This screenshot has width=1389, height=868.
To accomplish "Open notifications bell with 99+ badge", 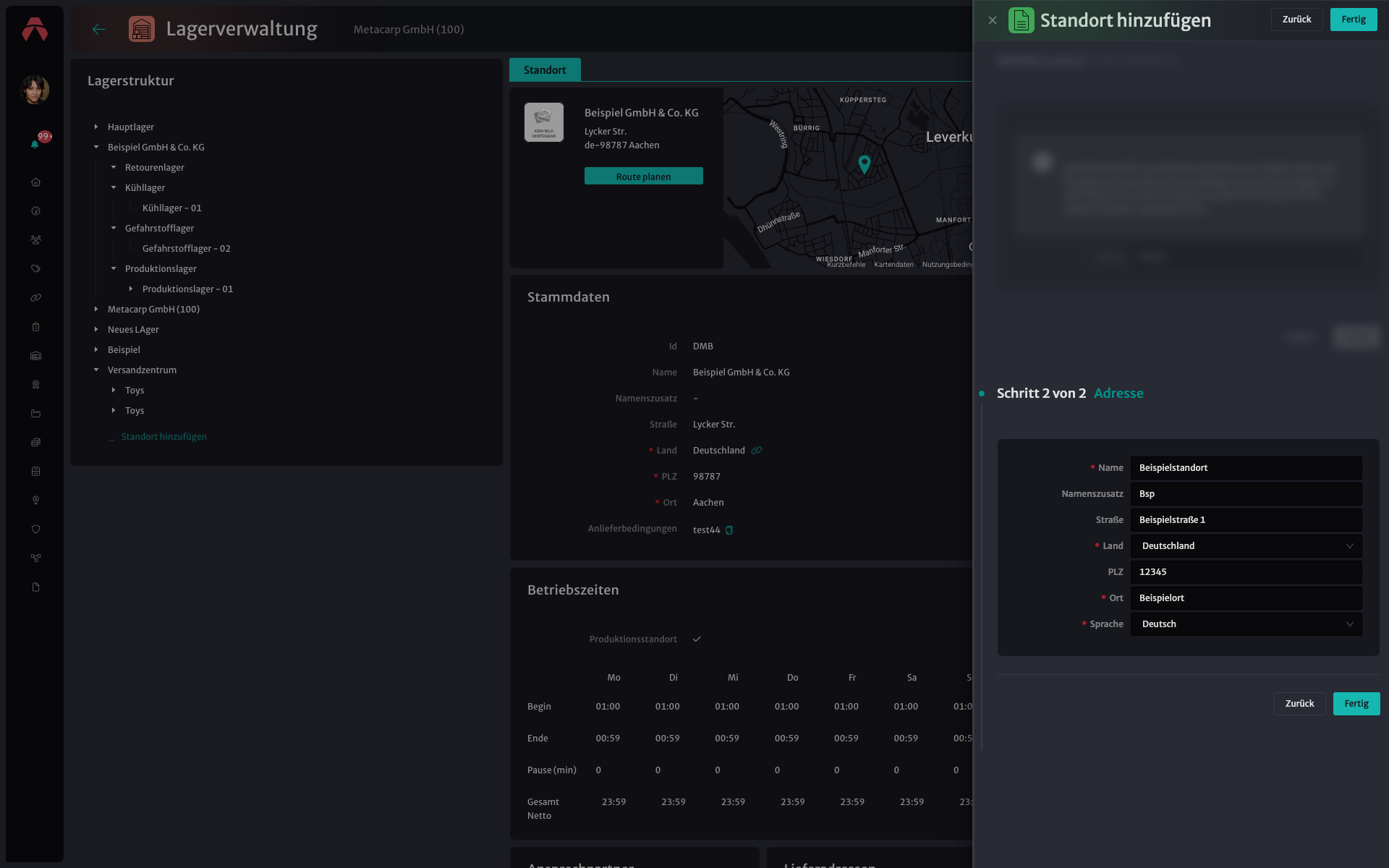I will coord(35,144).
